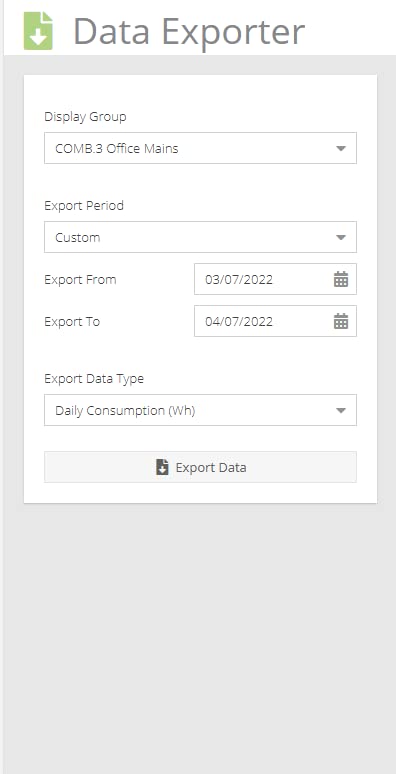Screen dimensions: 396x774
Task: Click the green Data Exporter file icon
Action: coord(38,31)
